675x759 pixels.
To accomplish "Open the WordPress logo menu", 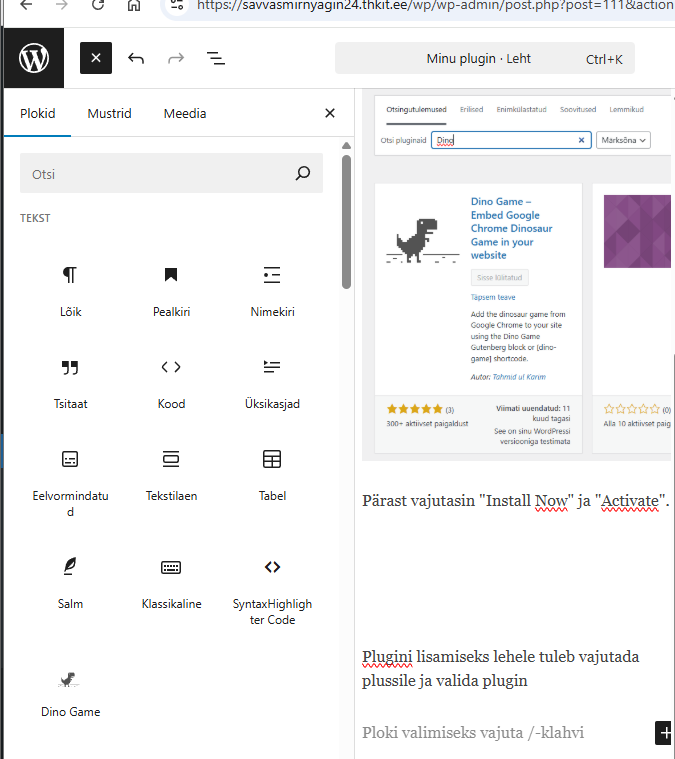I will (x=33, y=58).
